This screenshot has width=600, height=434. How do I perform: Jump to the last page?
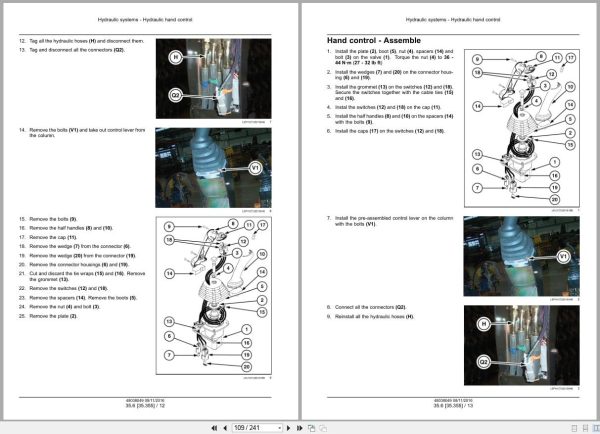pyautogui.click(x=299, y=428)
